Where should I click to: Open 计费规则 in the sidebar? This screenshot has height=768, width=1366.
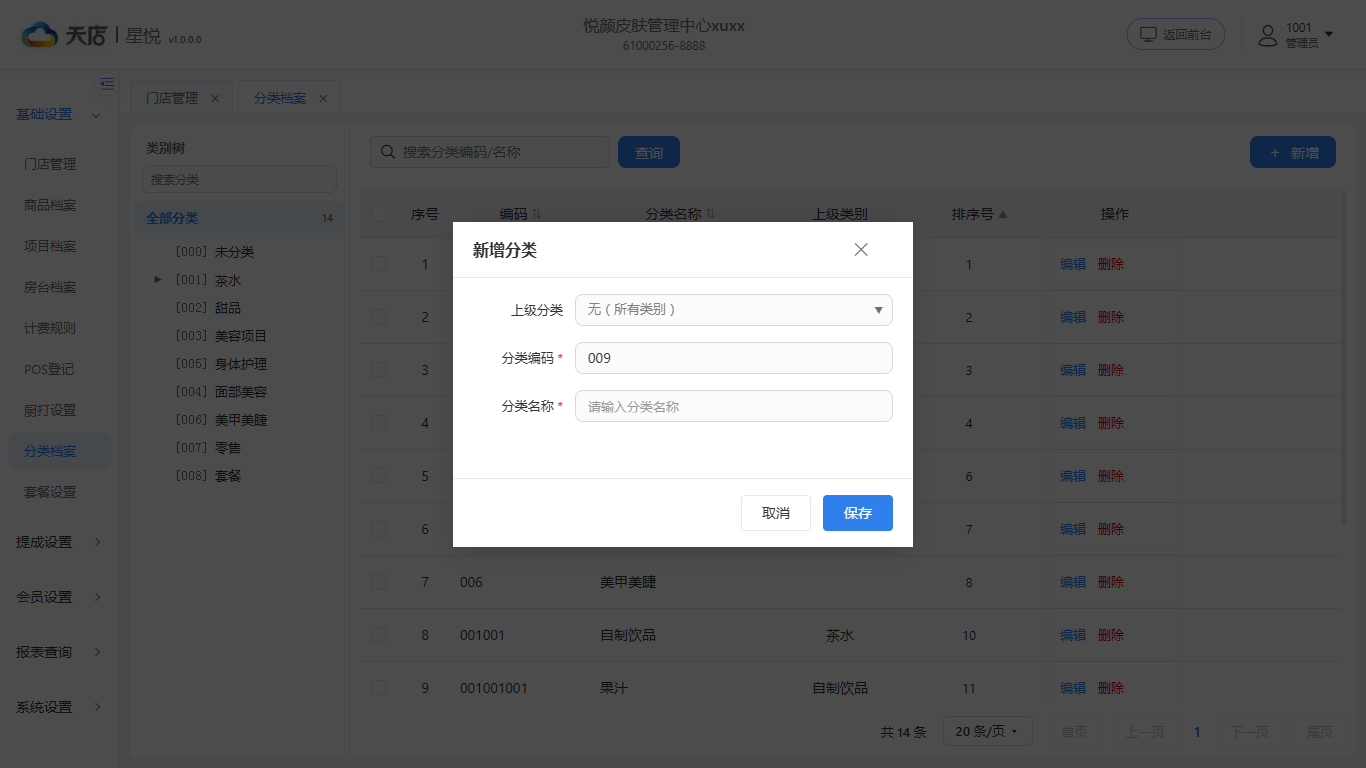pyautogui.click(x=50, y=328)
